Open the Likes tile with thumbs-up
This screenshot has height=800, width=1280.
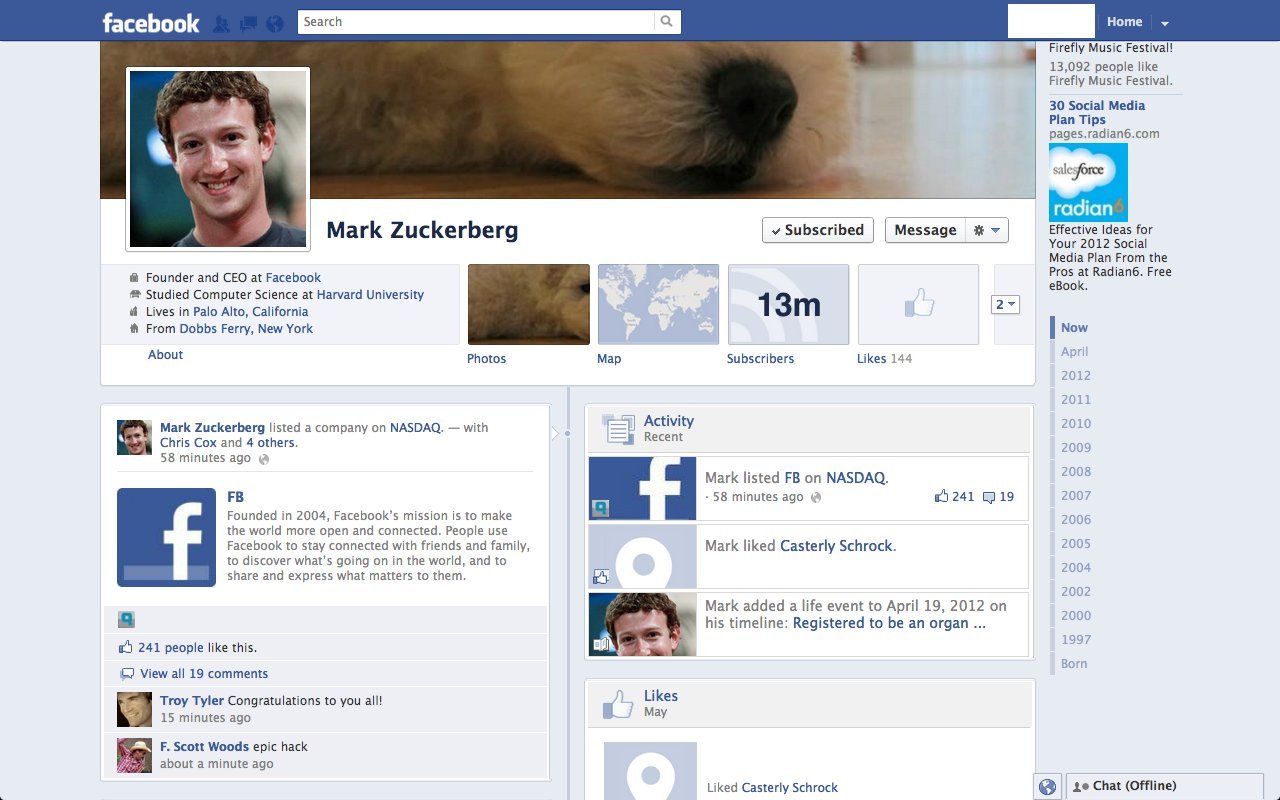click(x=918, y=304)
